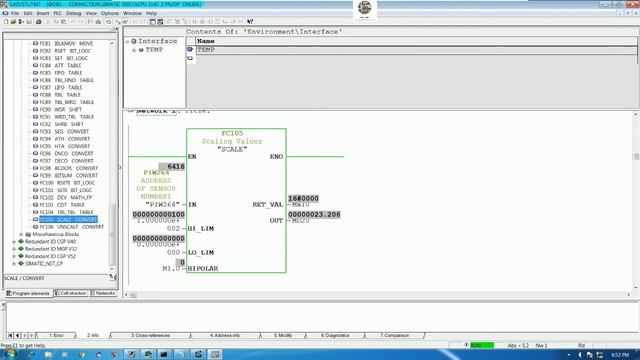Switch to Networks tab
This screenshot has width=640, height=360.
(x=103, y=293)
